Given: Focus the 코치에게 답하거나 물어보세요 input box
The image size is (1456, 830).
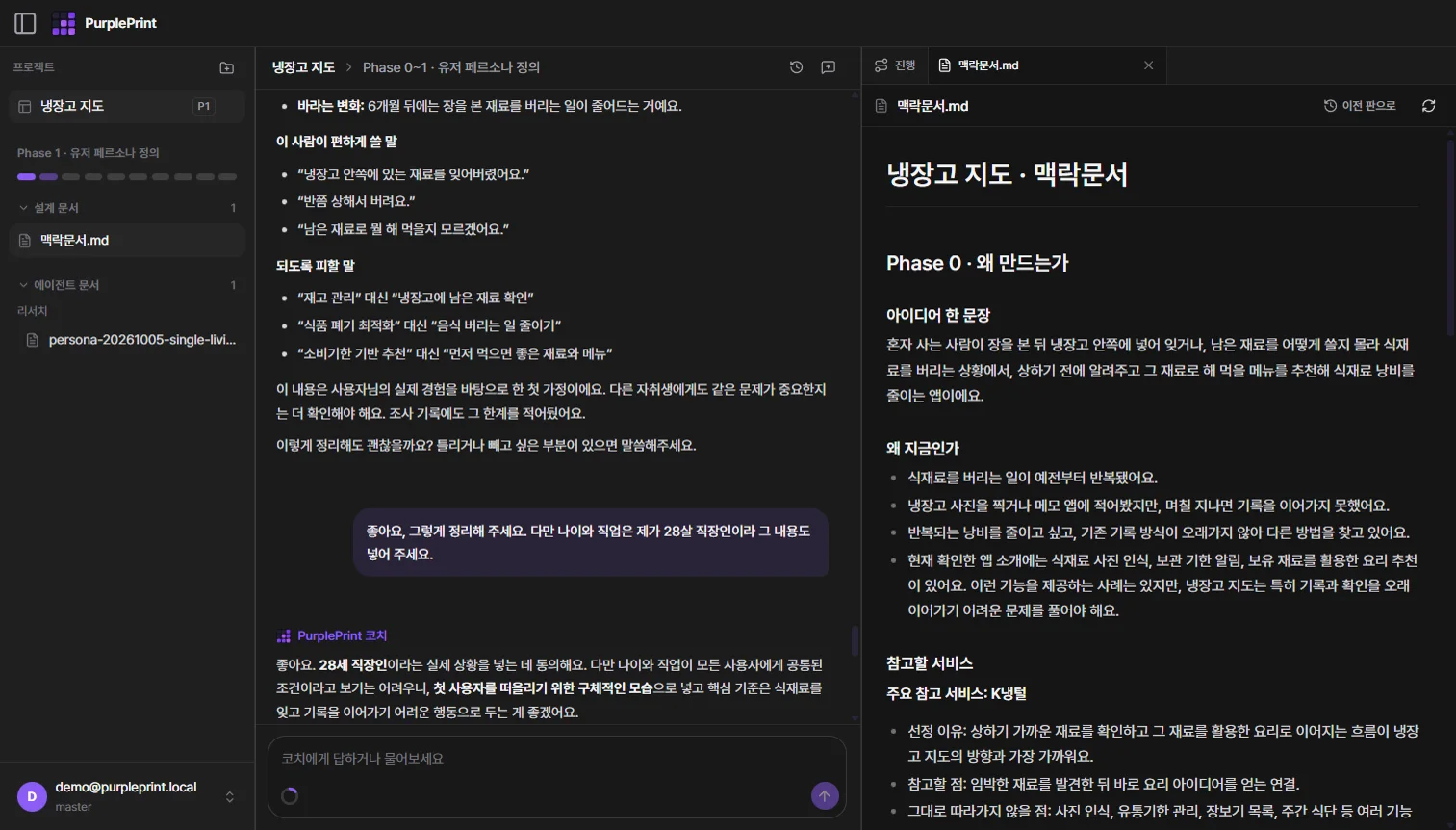Looking at the screenshot, I should pos(557,759).
